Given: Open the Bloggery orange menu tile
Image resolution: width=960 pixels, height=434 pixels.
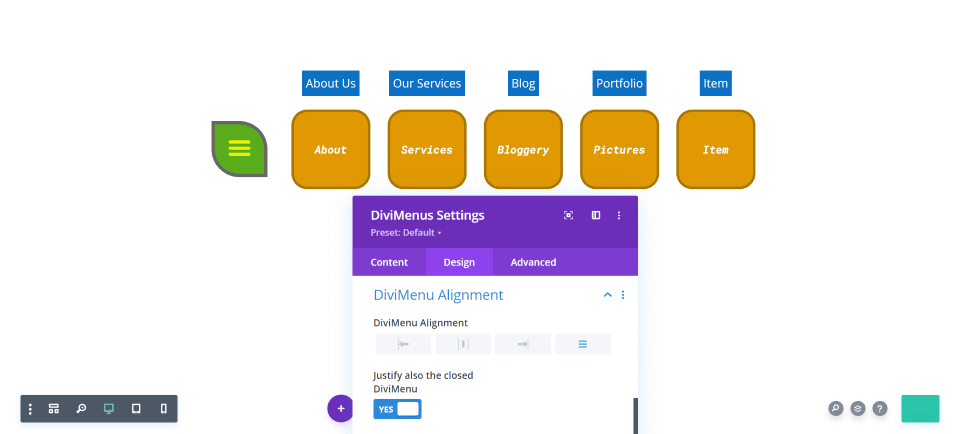Looking at the screenshot, I should point(523,149).
